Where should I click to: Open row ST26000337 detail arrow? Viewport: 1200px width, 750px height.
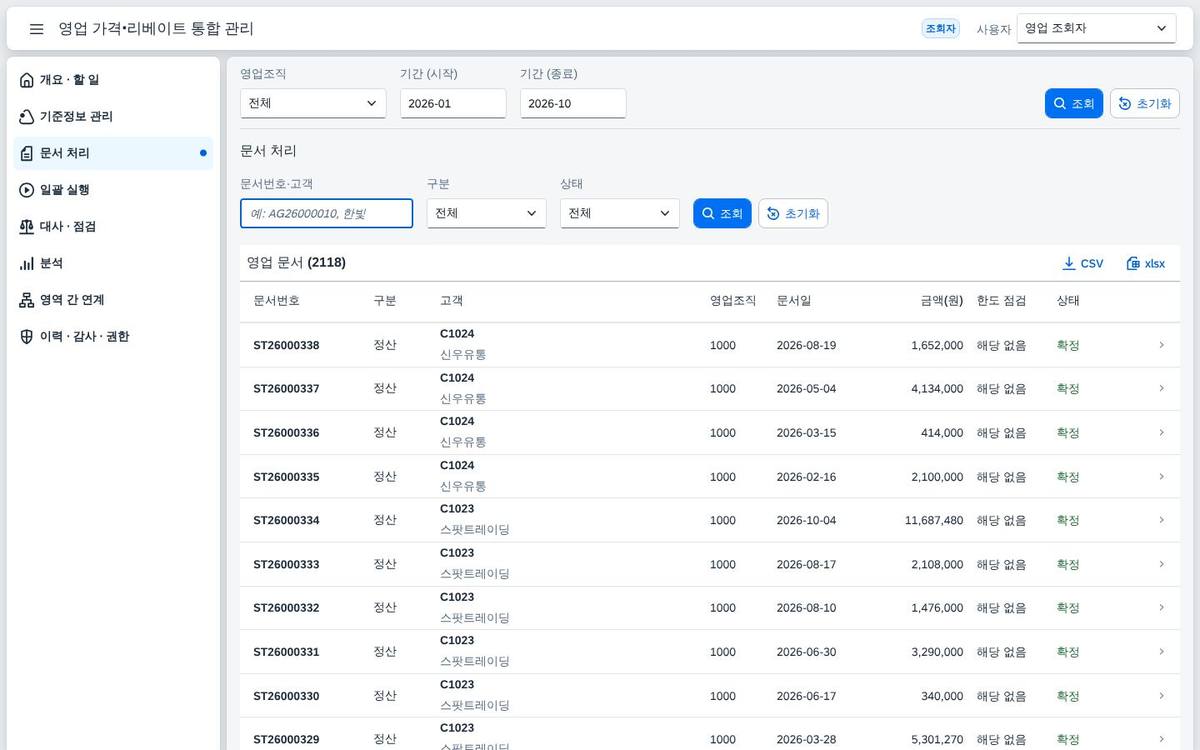[x=1161, y=389]
